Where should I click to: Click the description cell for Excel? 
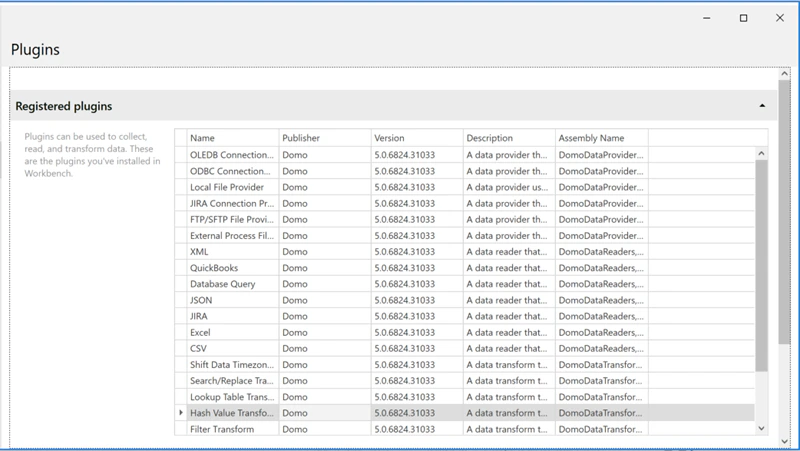509,332
